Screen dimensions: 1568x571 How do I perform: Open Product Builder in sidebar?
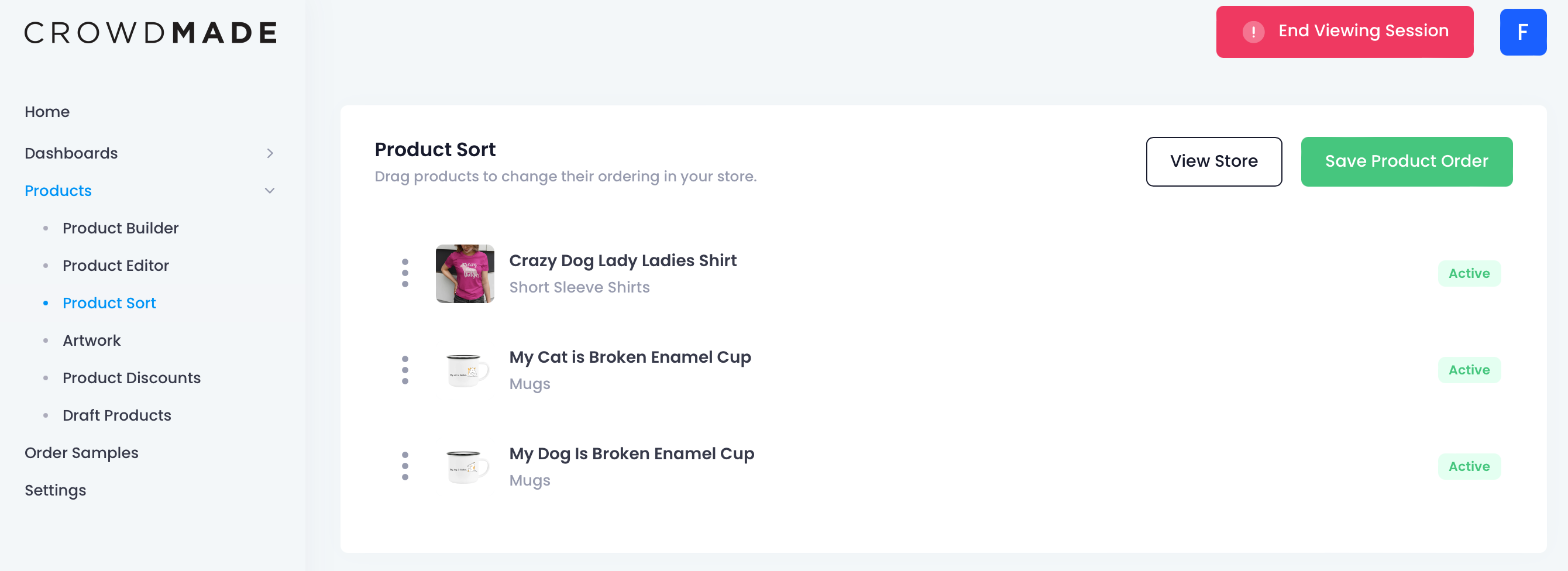click(121, 228)
